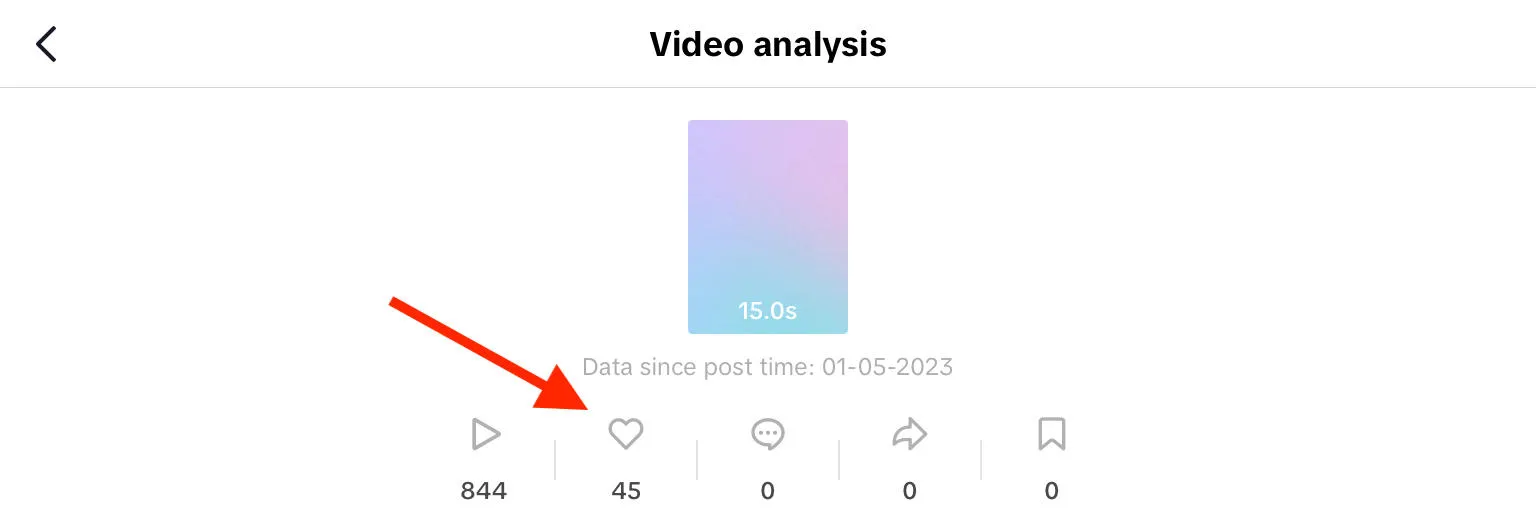The height and width of the screenshot is (528, 1536).
Task: Select the 844 views count
Action: click(x=484, y=491)
